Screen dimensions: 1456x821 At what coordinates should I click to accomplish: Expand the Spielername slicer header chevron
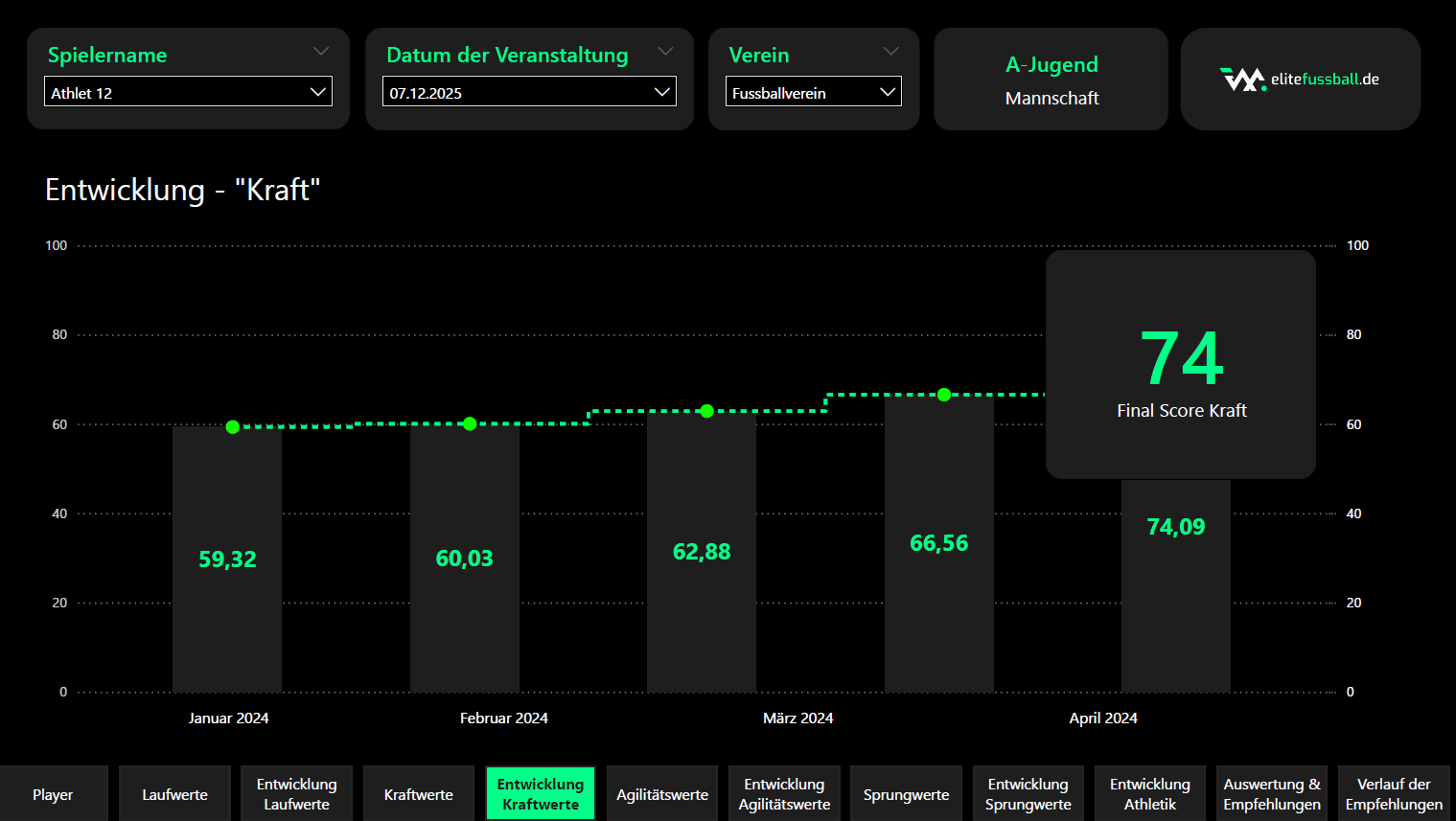pyautogui.click(x=321, y=52)
